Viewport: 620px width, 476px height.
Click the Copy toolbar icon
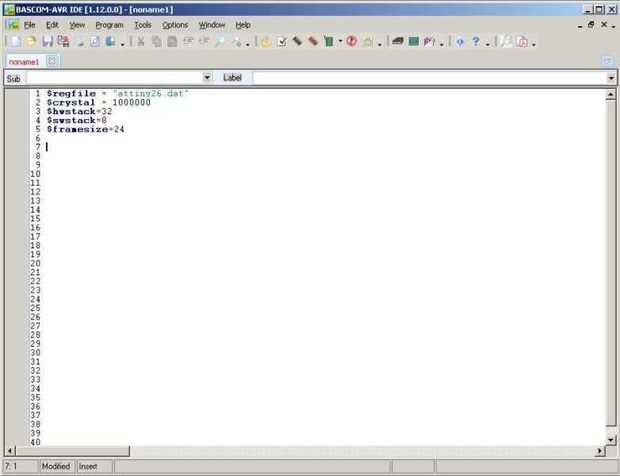point(157,42)
